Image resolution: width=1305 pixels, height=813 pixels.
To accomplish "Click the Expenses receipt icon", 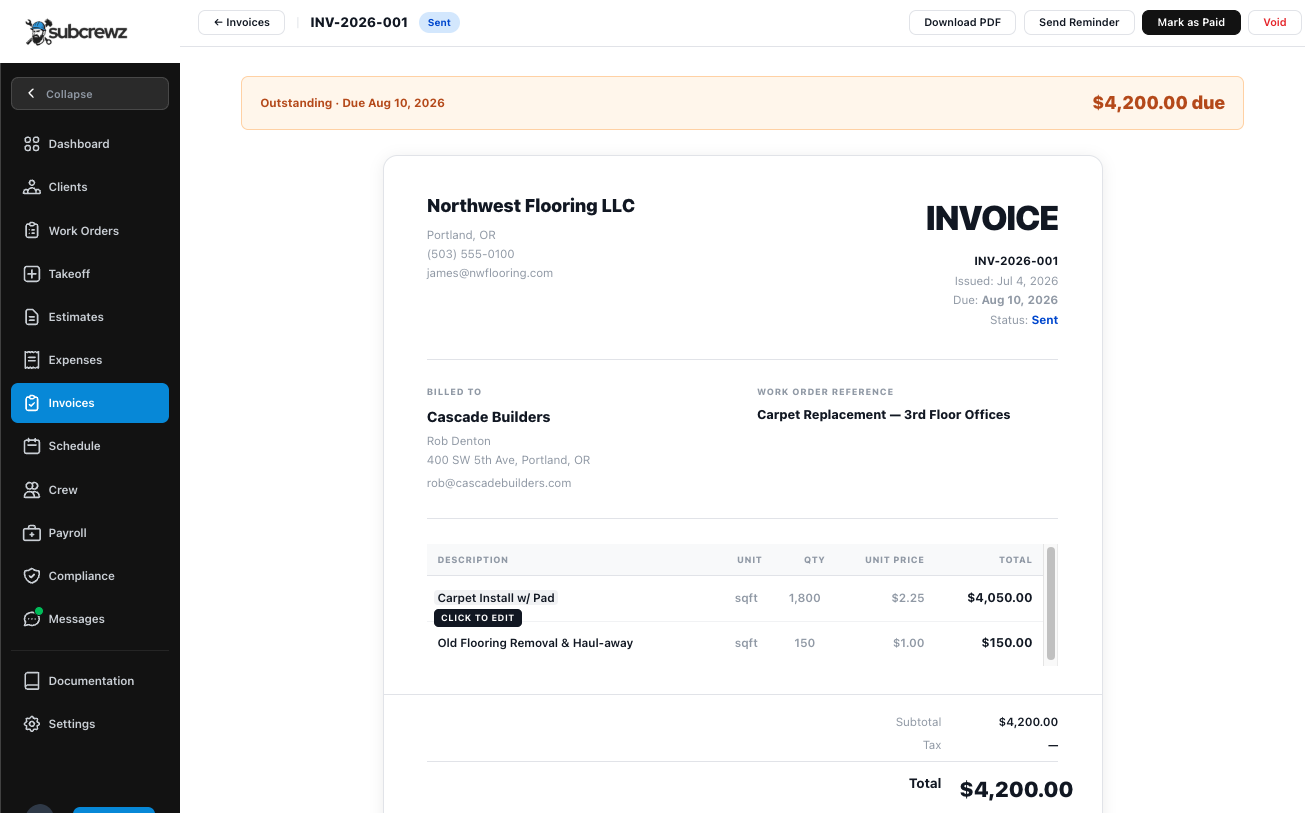I will tap(32, 360).
